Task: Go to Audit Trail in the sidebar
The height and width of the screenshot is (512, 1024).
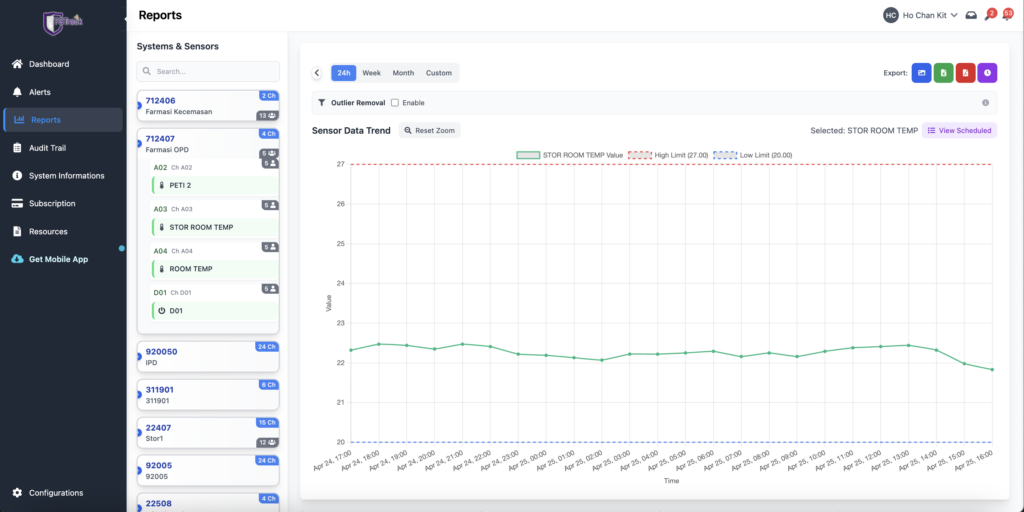Action: pyautogui.click(x=49, y=148)
